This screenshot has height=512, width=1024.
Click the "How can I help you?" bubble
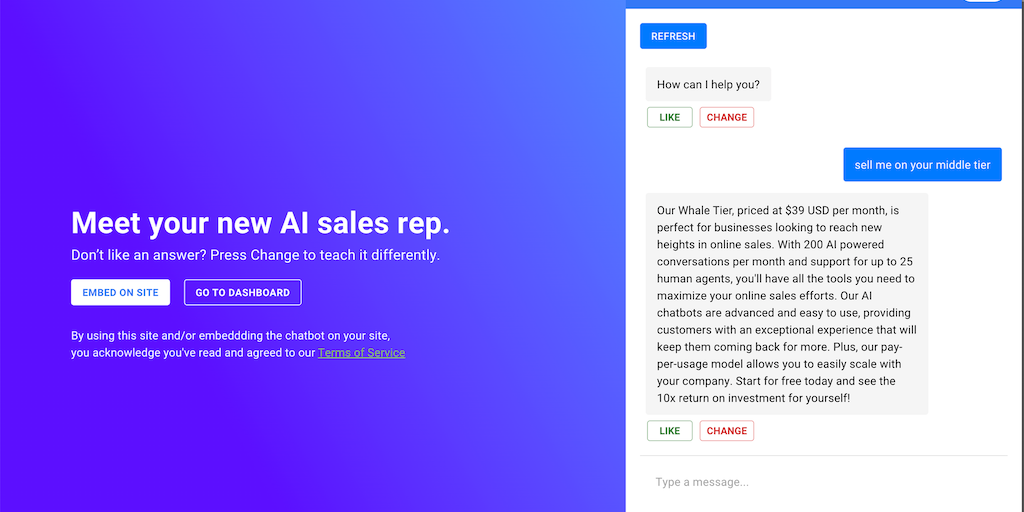click(708, 85)
